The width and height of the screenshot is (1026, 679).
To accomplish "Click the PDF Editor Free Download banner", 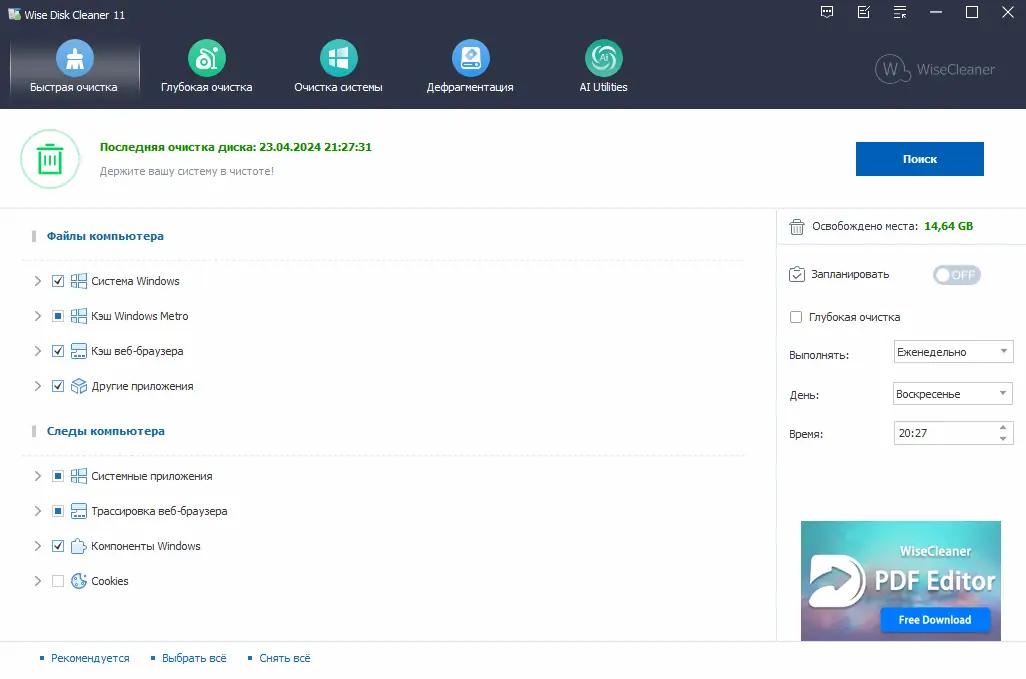I will 900,581.
